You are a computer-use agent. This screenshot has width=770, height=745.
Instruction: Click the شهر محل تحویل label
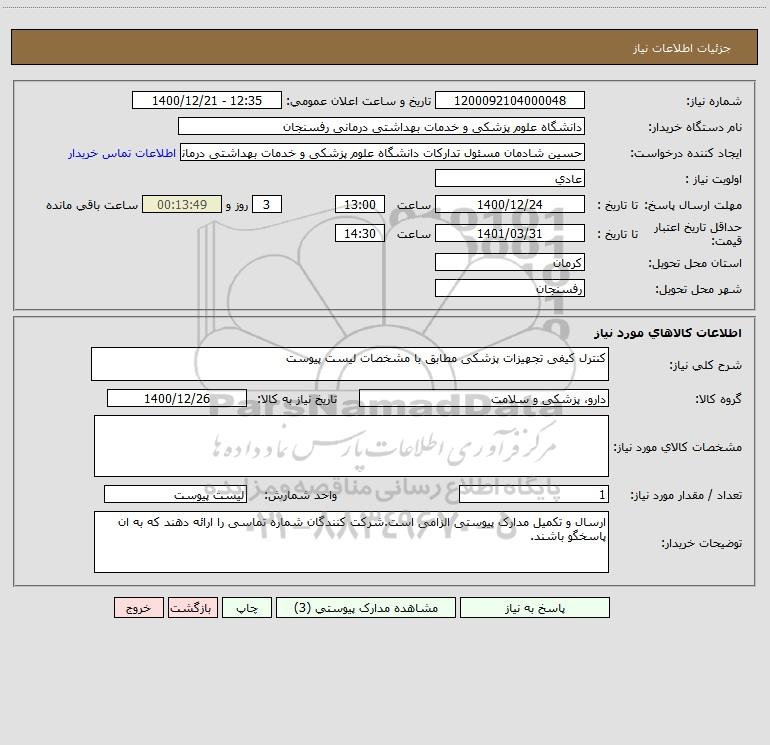[699, 289]
